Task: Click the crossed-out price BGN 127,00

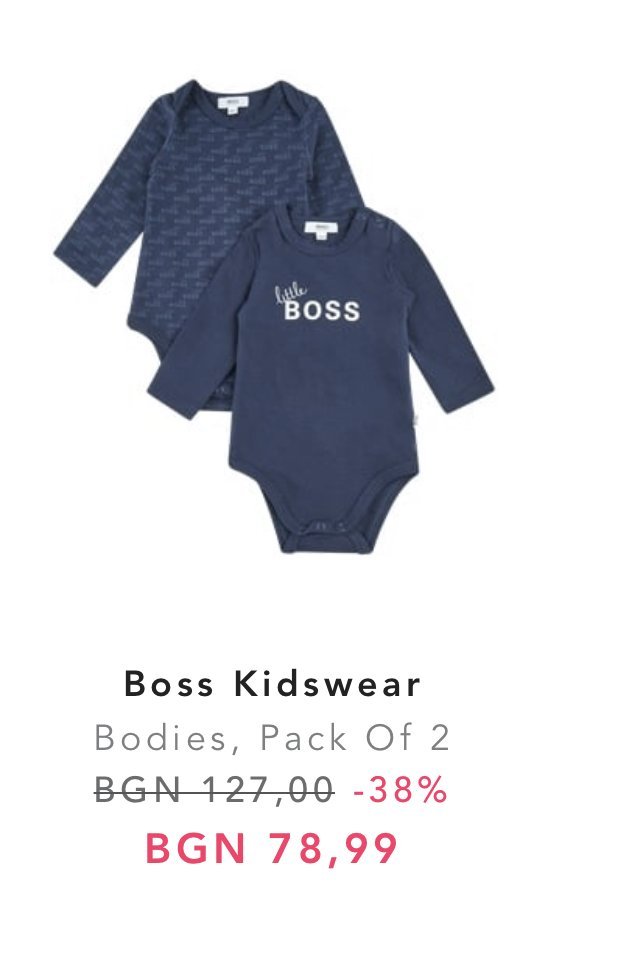Action: (214, 791)
